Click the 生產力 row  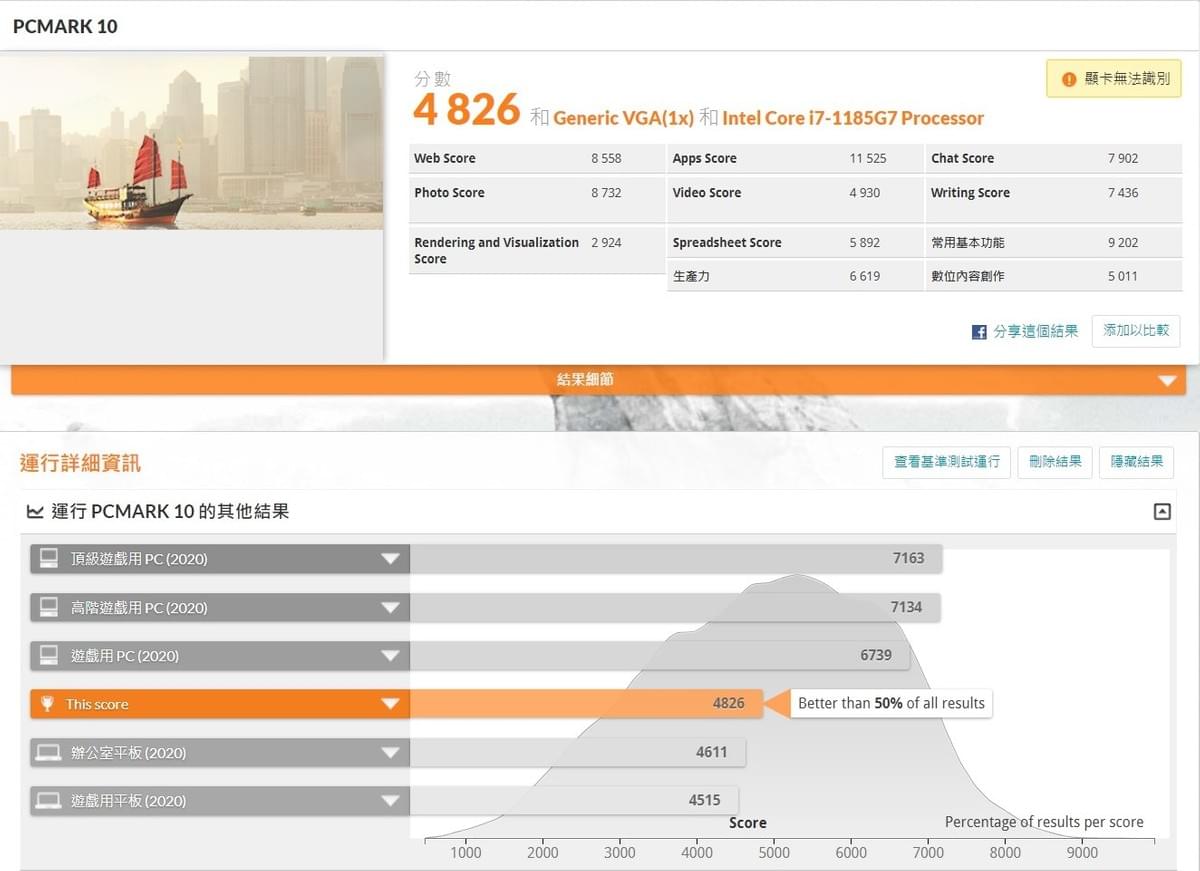point(795,276)
